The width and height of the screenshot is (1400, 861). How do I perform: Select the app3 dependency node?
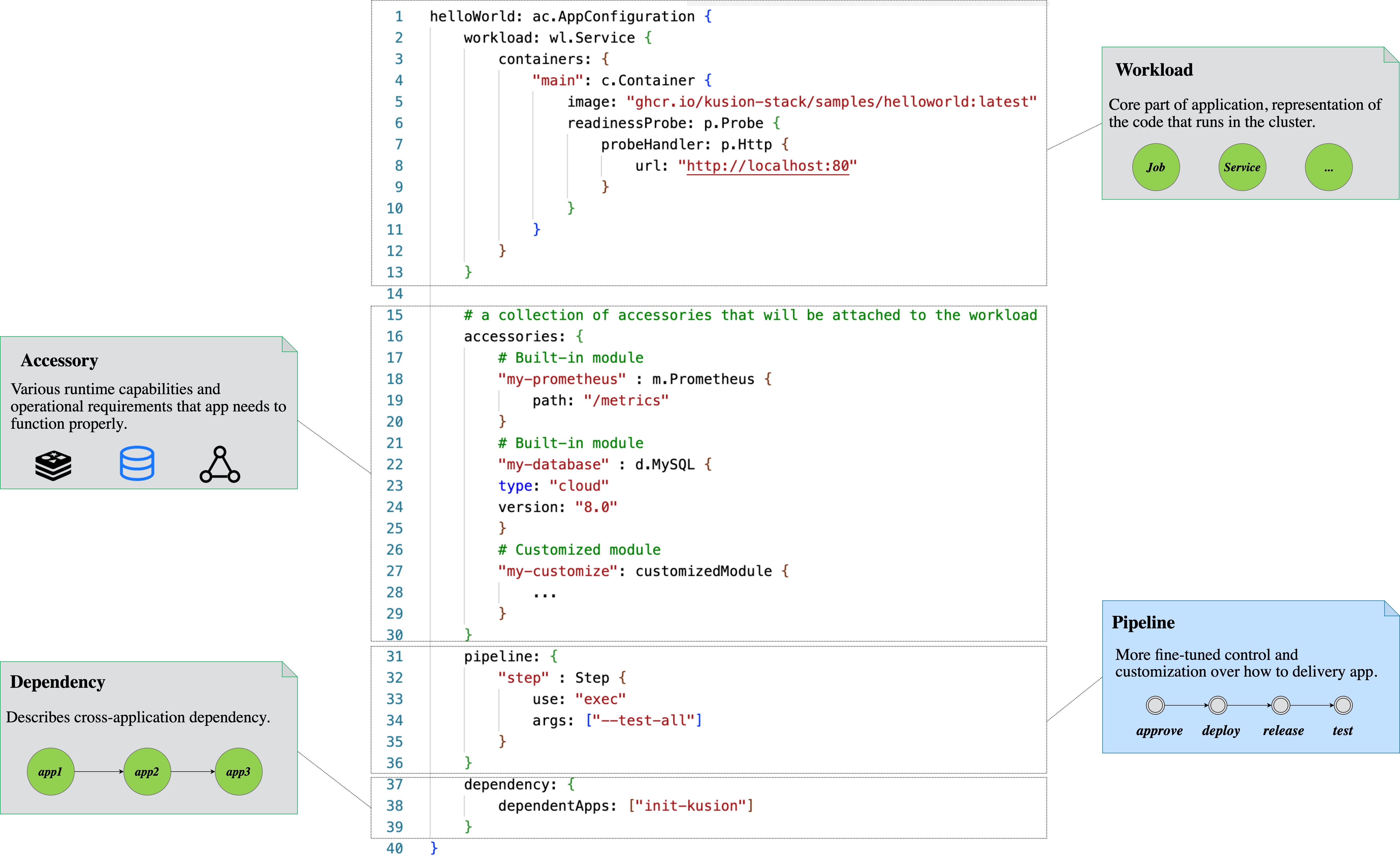point(238,772)
